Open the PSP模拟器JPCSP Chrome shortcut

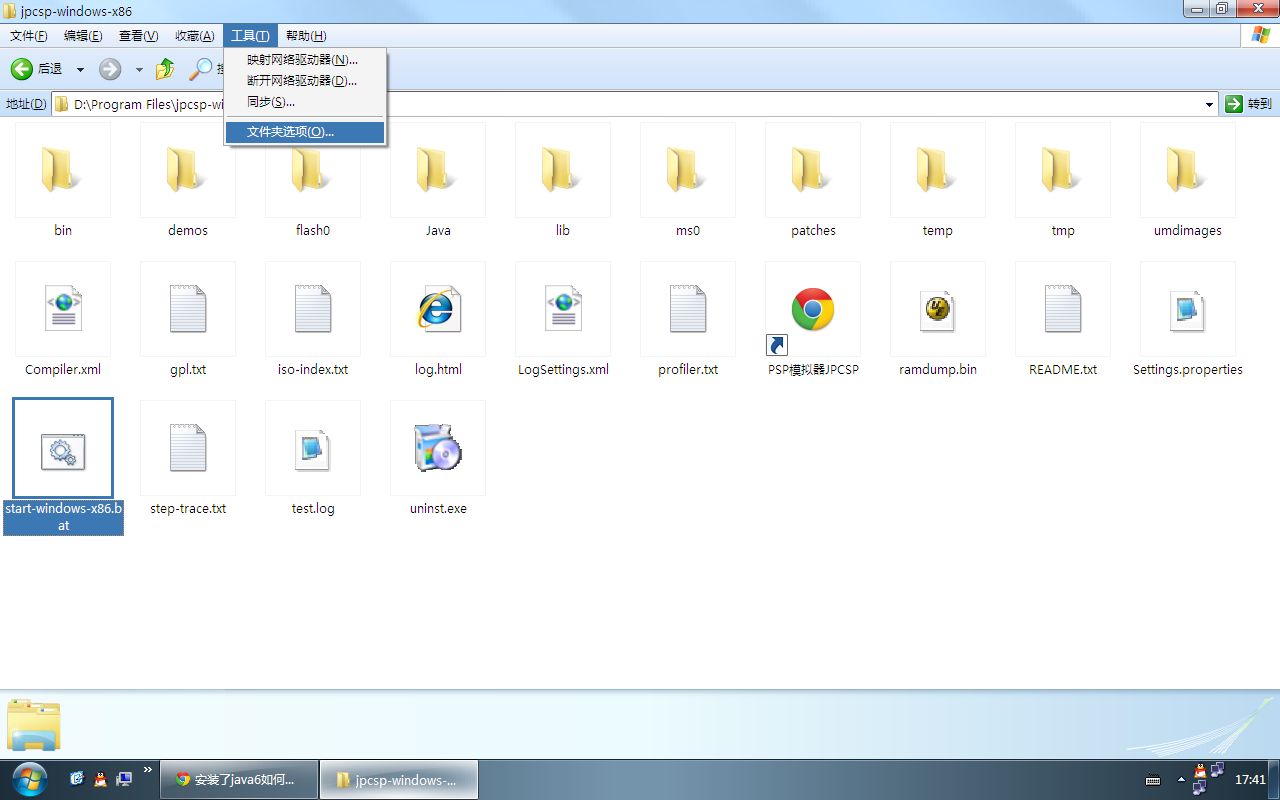pos(813,309)
